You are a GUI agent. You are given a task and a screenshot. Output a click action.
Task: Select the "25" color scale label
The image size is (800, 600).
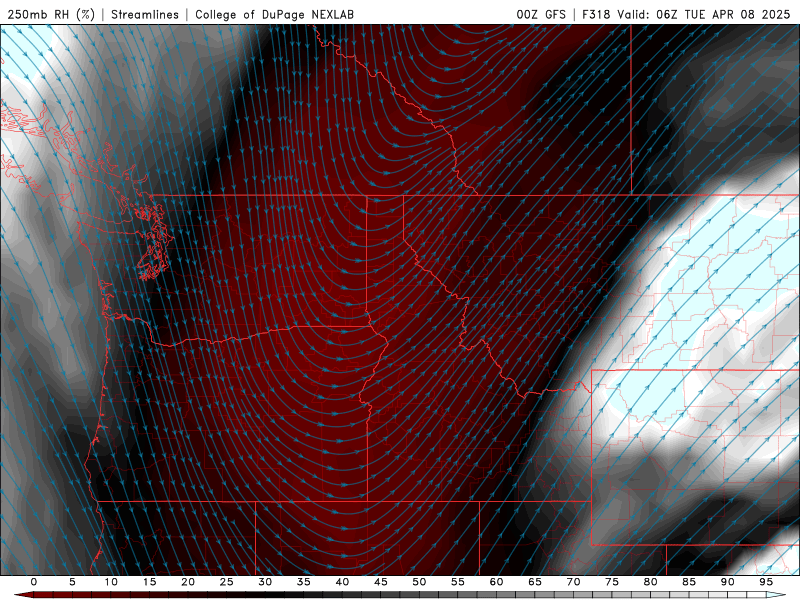point(227,582)
